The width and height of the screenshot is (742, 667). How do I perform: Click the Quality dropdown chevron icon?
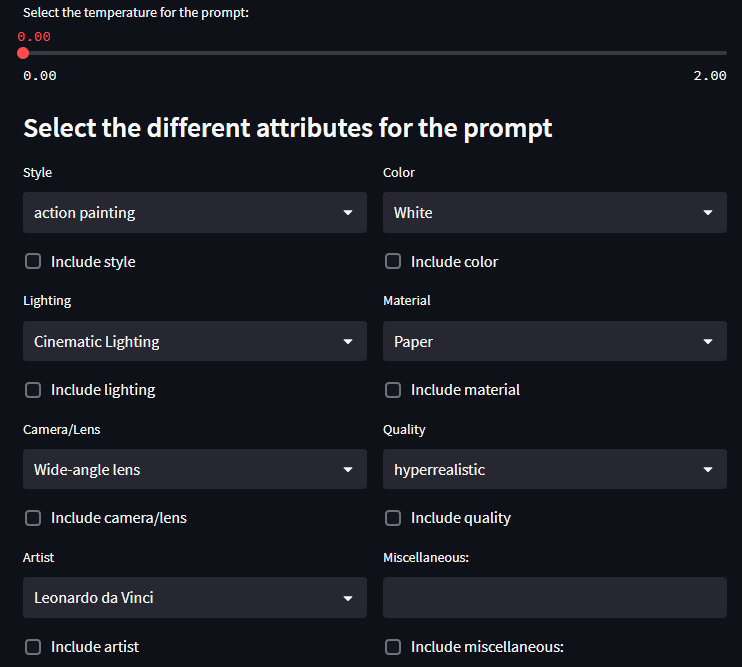coord(708,470)
